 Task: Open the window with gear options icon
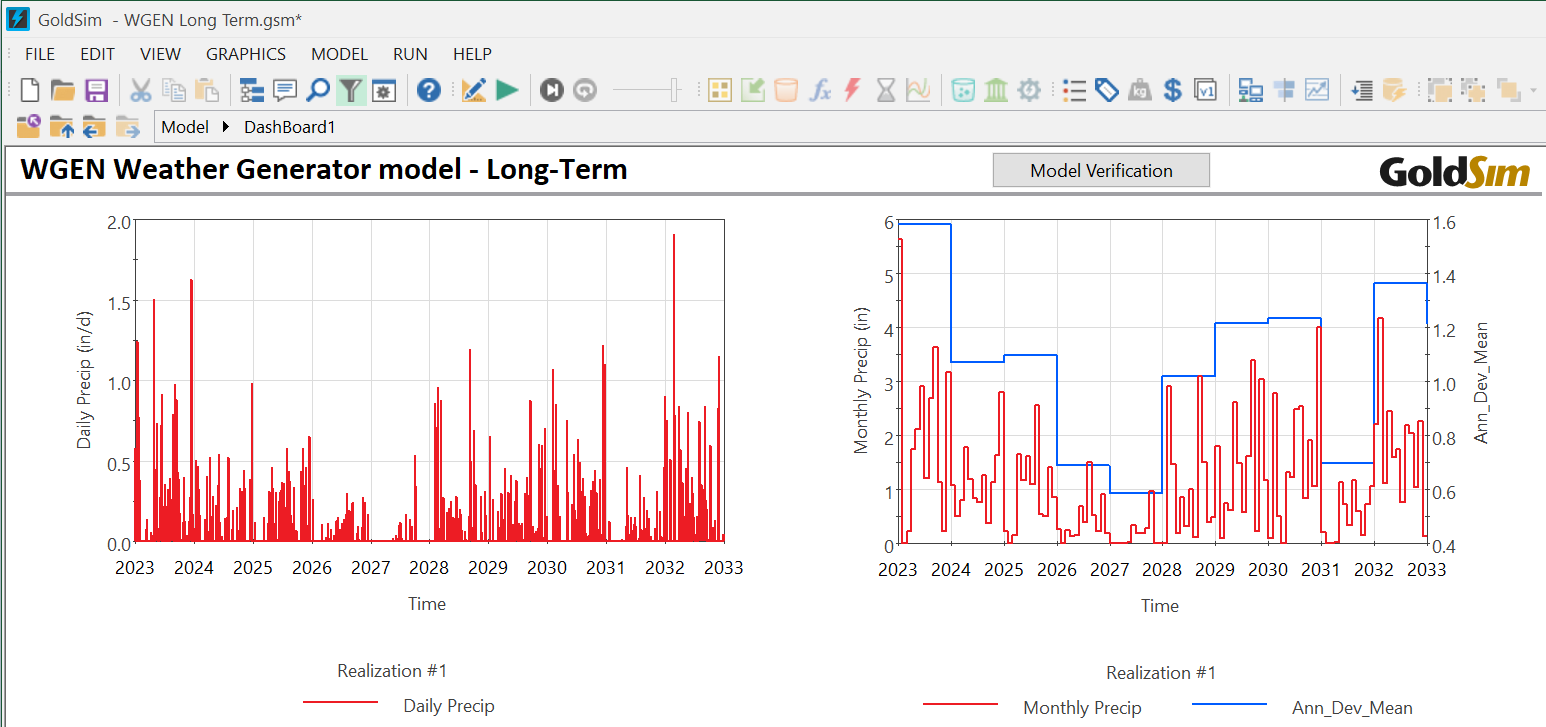pos(384,90)
